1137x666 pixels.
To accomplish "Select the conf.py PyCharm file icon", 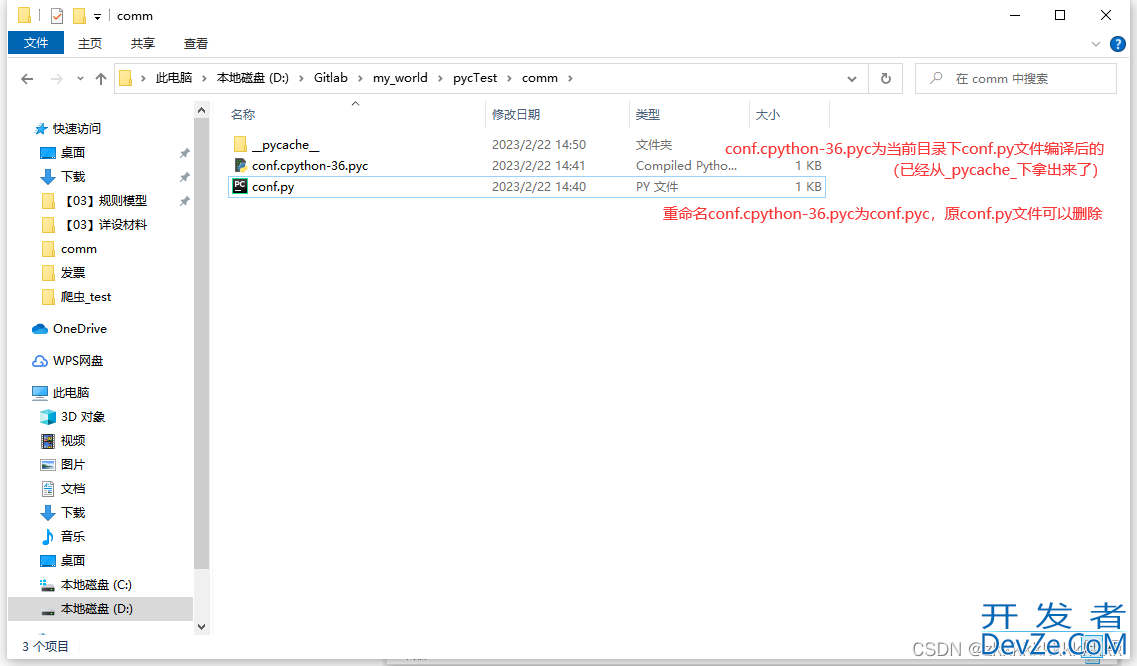I will [240, 186].
